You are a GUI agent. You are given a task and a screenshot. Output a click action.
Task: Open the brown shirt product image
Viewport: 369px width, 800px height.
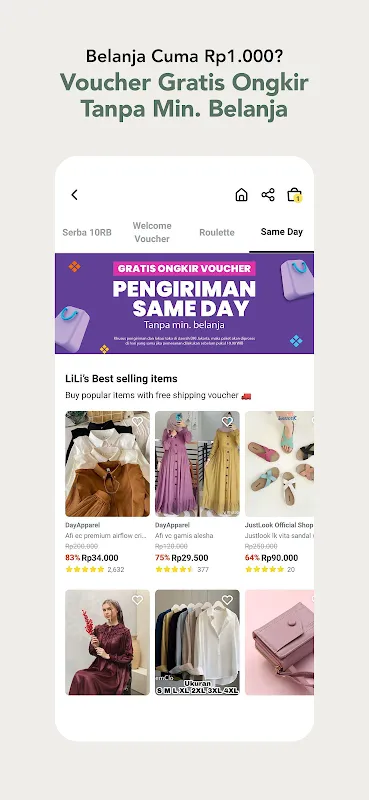click(x=108, y=464)
